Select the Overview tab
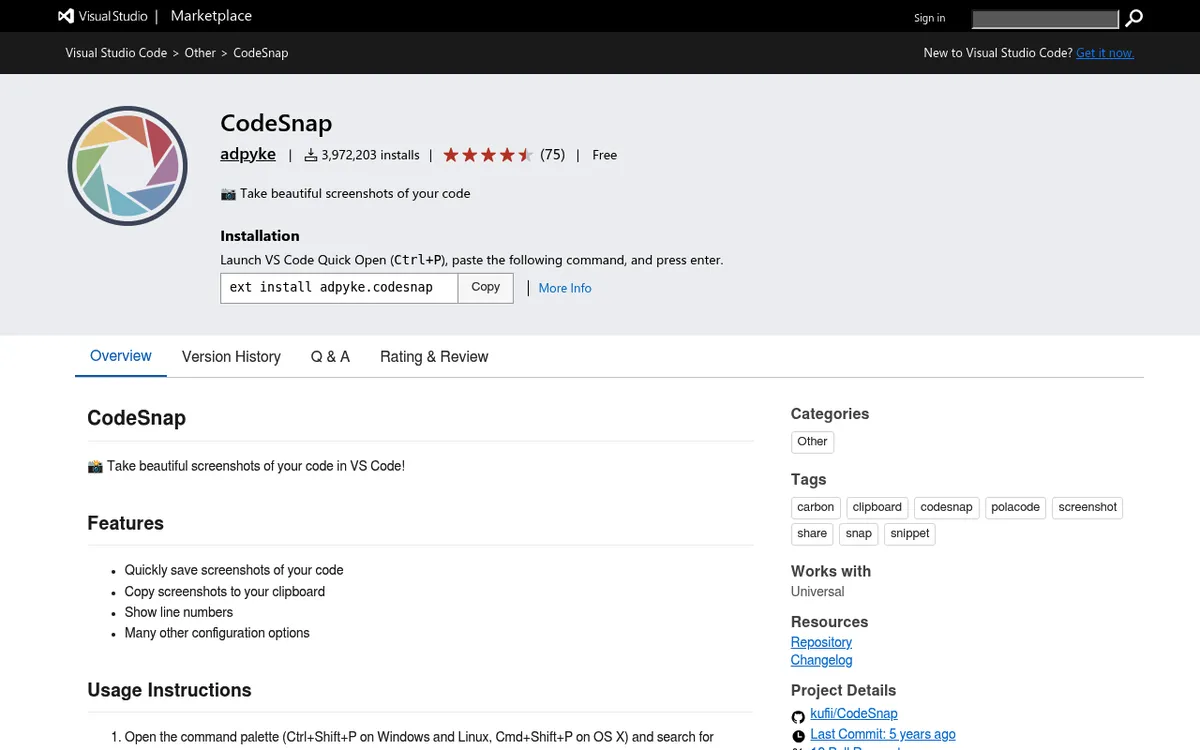Viewport: 1200px width, 750px height. [121, 356]
